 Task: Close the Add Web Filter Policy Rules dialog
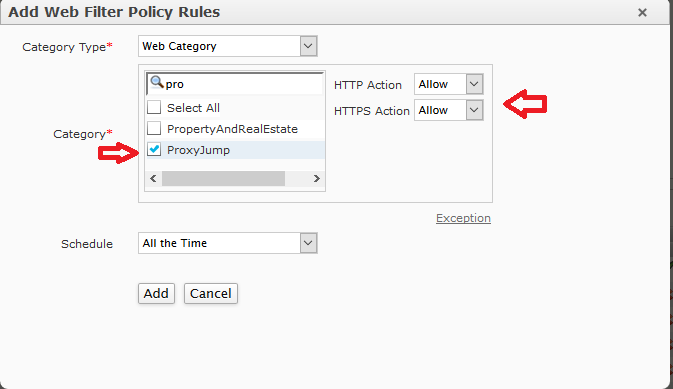click(642, 12)
